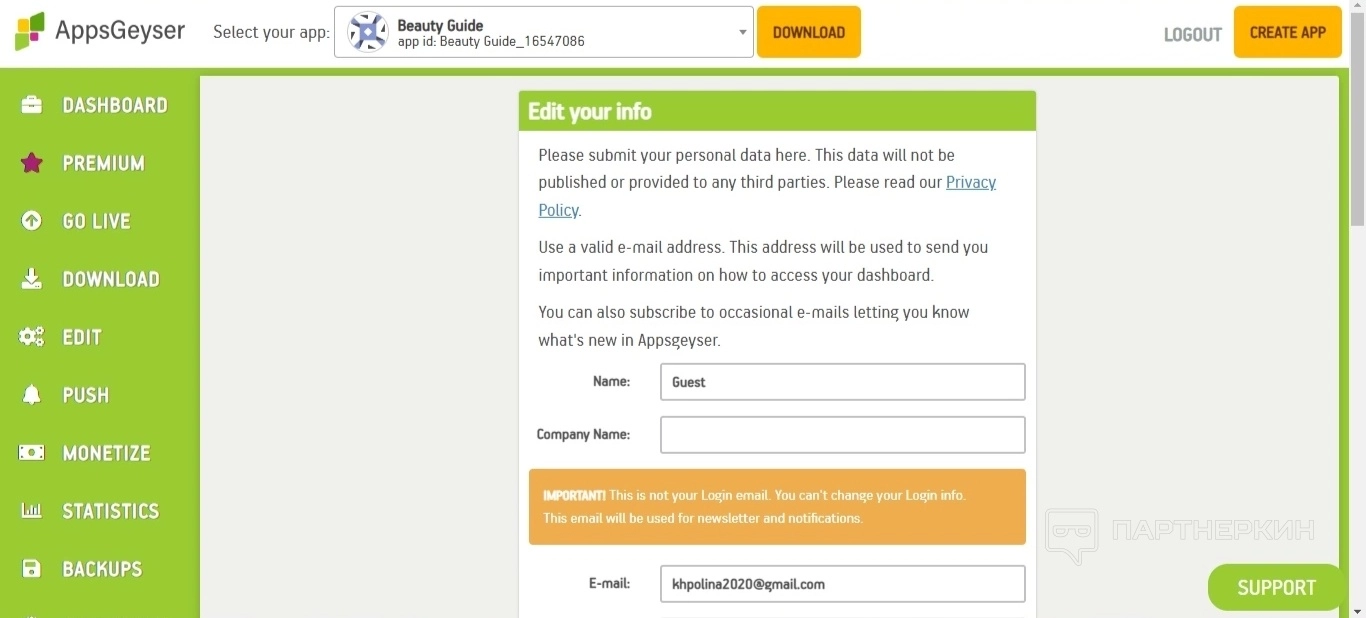Click the Download tray icon in sidebar
The image size is (1366, 618).
[x=32, y=279]
